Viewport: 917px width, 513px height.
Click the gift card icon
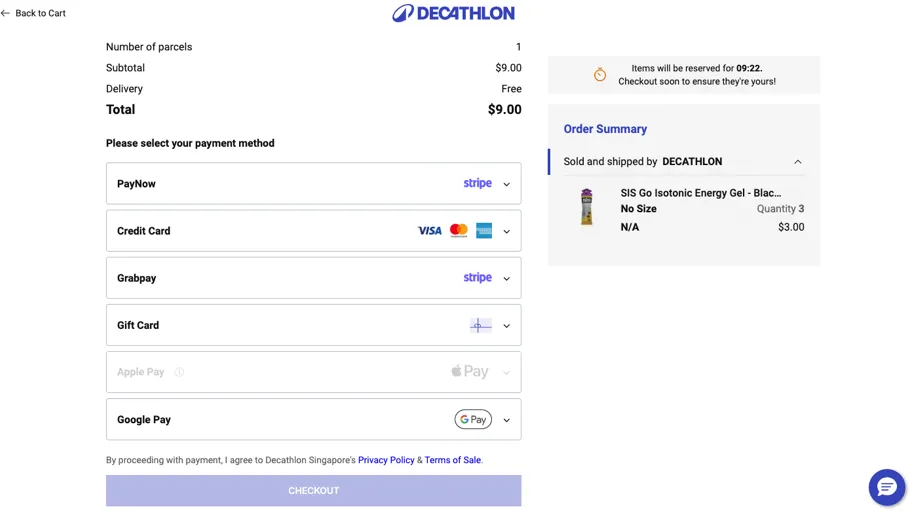[480, 326]
